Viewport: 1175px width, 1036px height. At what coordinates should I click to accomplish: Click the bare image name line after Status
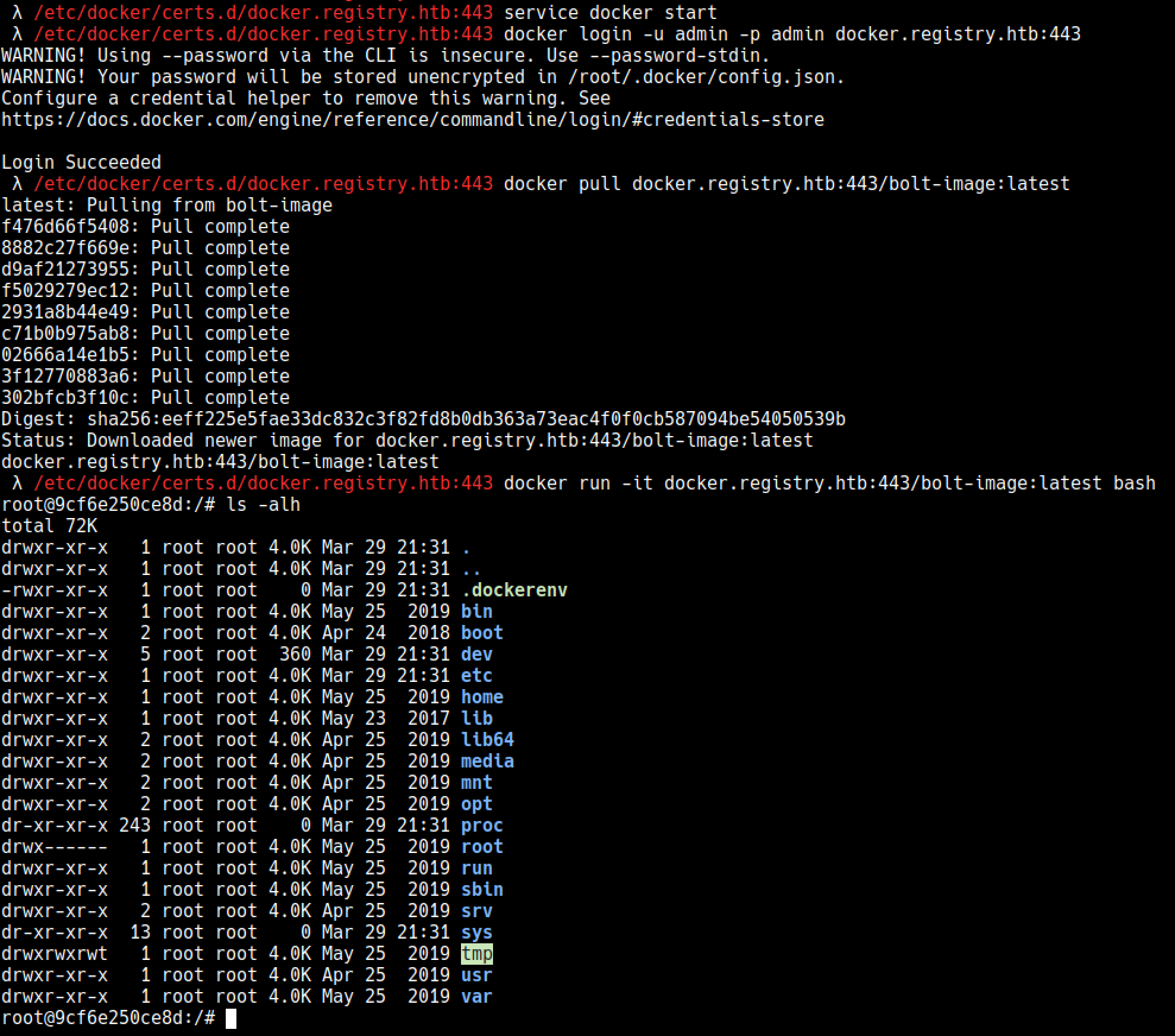click(220, 462)
